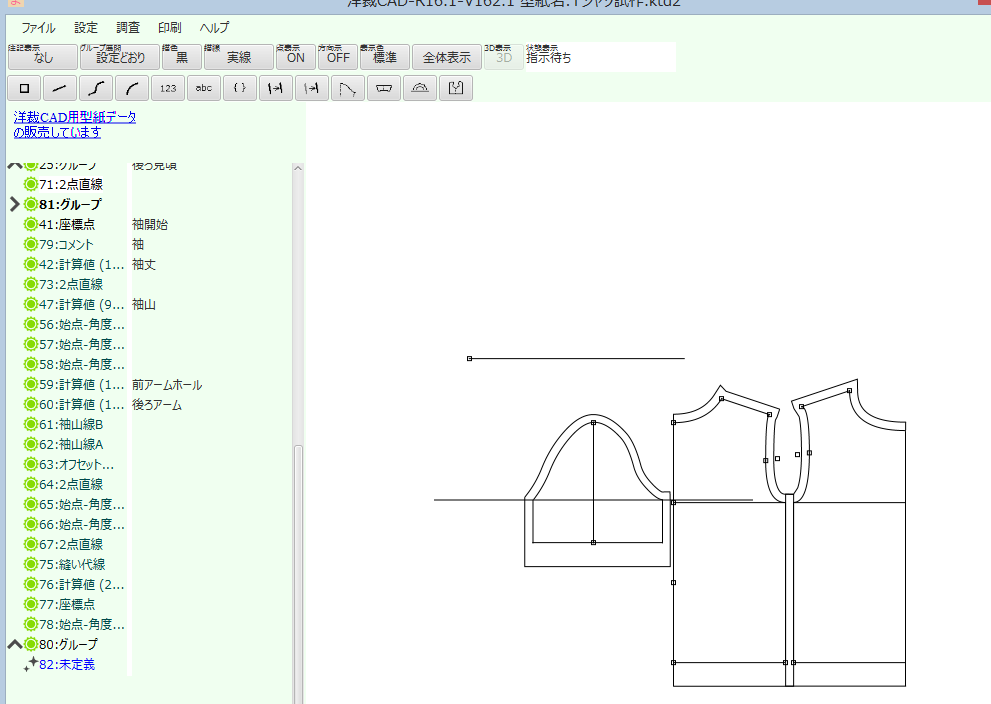Click the gear icon of 64:2点直線
The height and width of the screenshot is (704, 991).
tap(30, 484)
